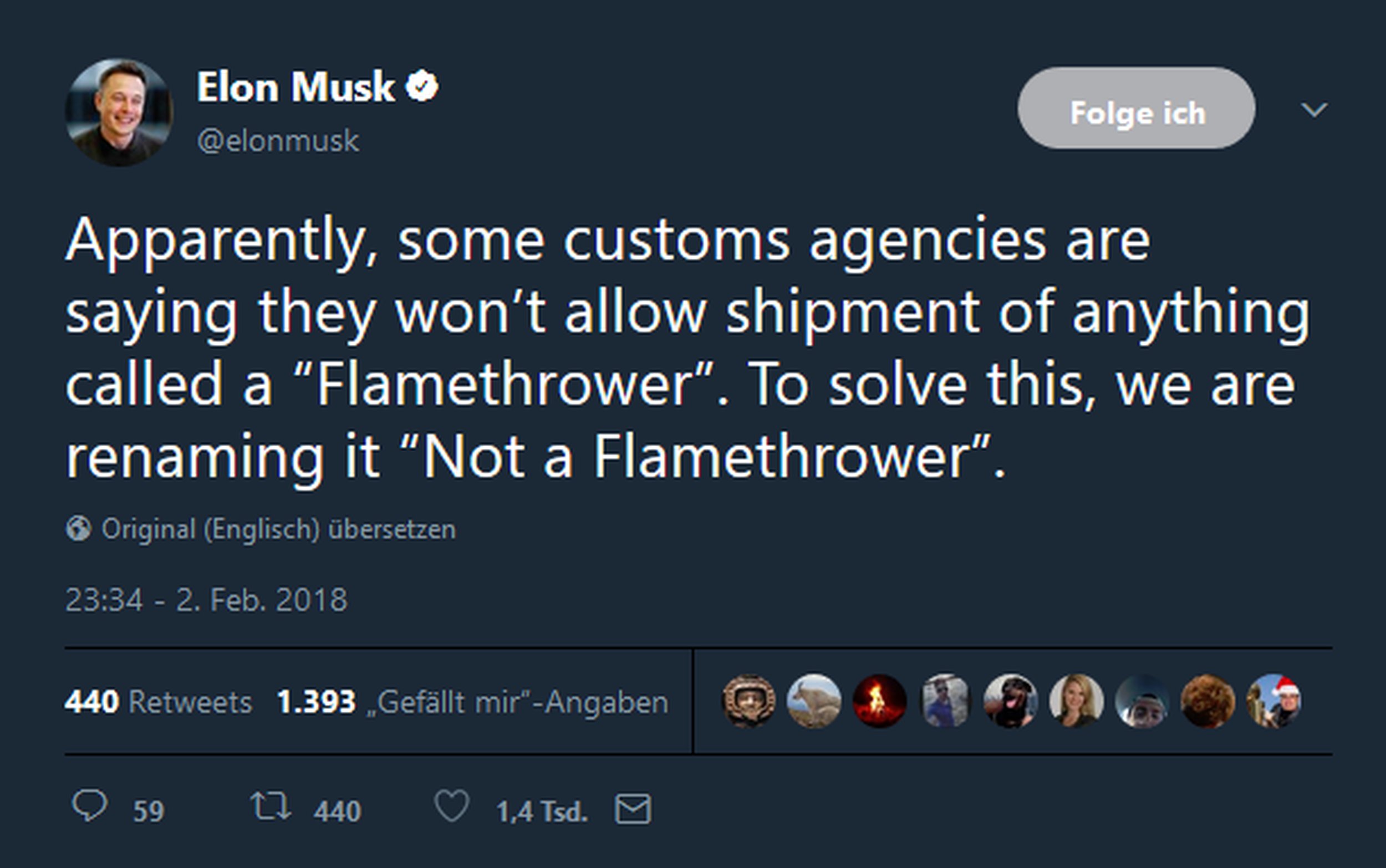Click the reply speech bubble icon
Screen dimensions: 1386x868
tap(90, 806)
